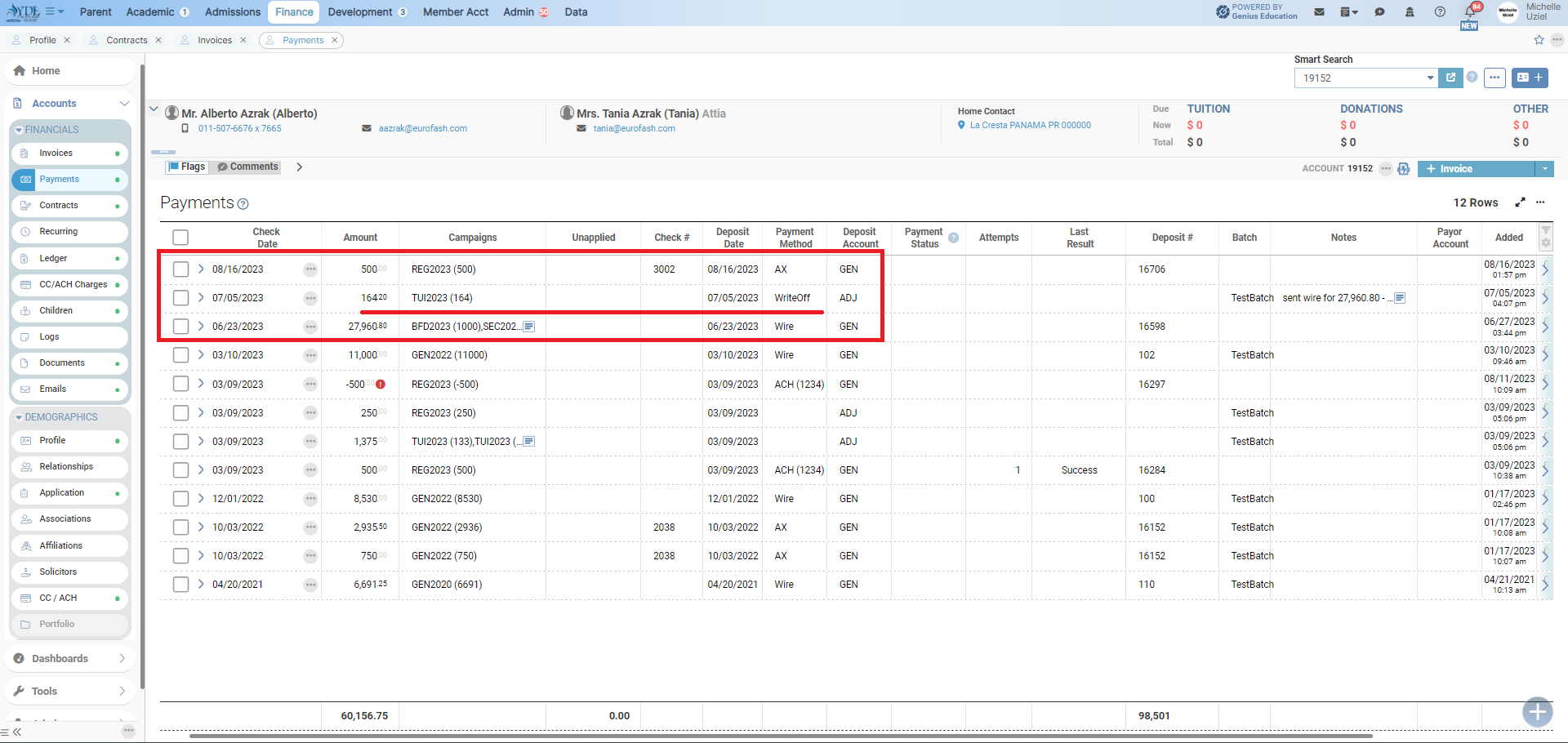Collapse the FINANCIALS group
This screenshot has height=743, width=1568.
(x=19, y=130)
